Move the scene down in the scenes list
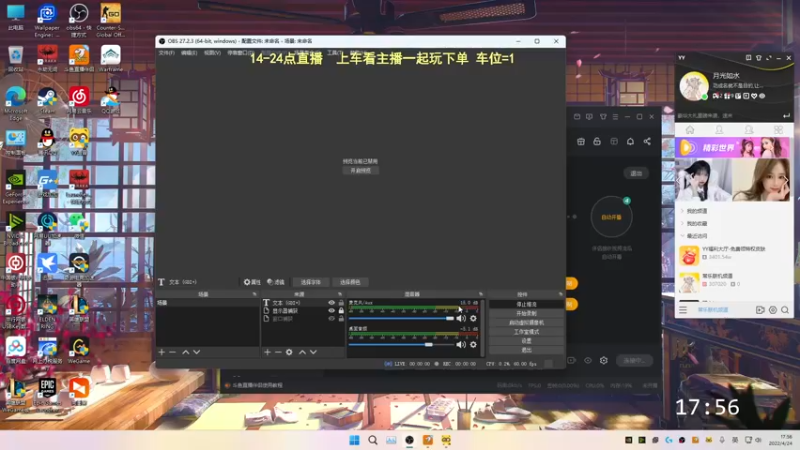 (x=196, y=352)
